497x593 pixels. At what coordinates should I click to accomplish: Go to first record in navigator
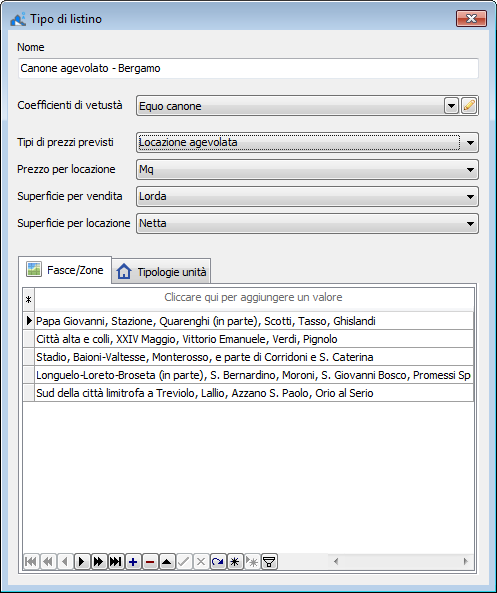pos(31,562)
